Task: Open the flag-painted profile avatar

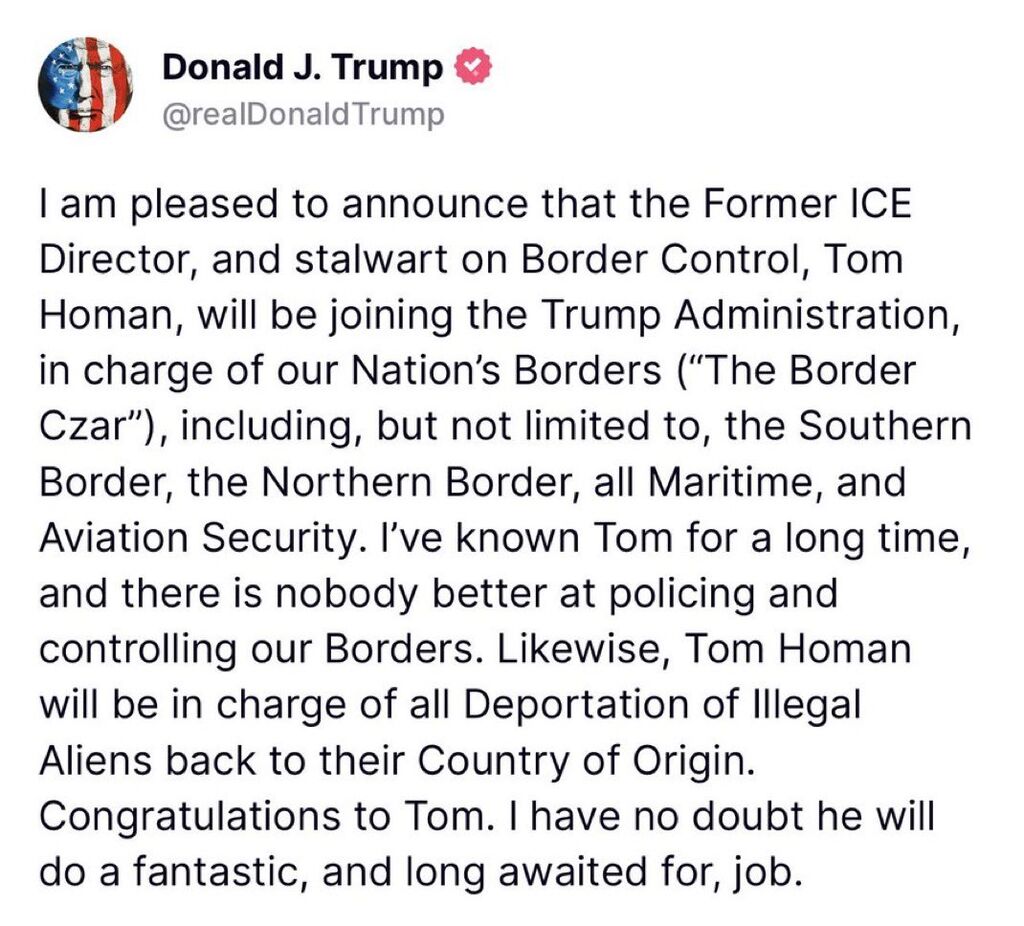Action: tap(85, 85)
